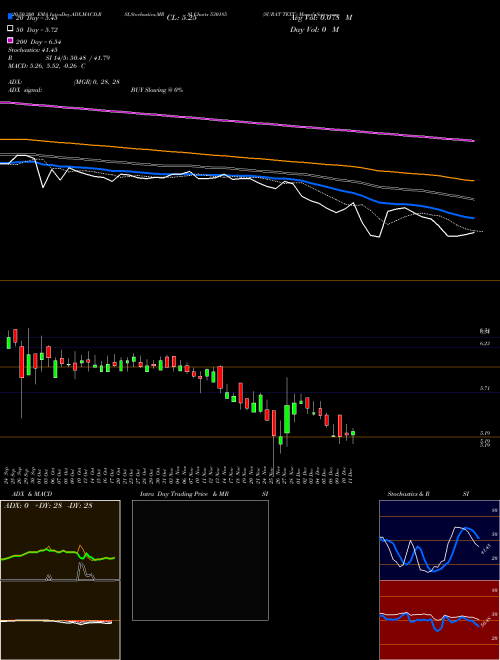Click the 'BUY Slowing @ 0%' signal text
This screenshot has height=660, width=500.
tap(157, 90)
